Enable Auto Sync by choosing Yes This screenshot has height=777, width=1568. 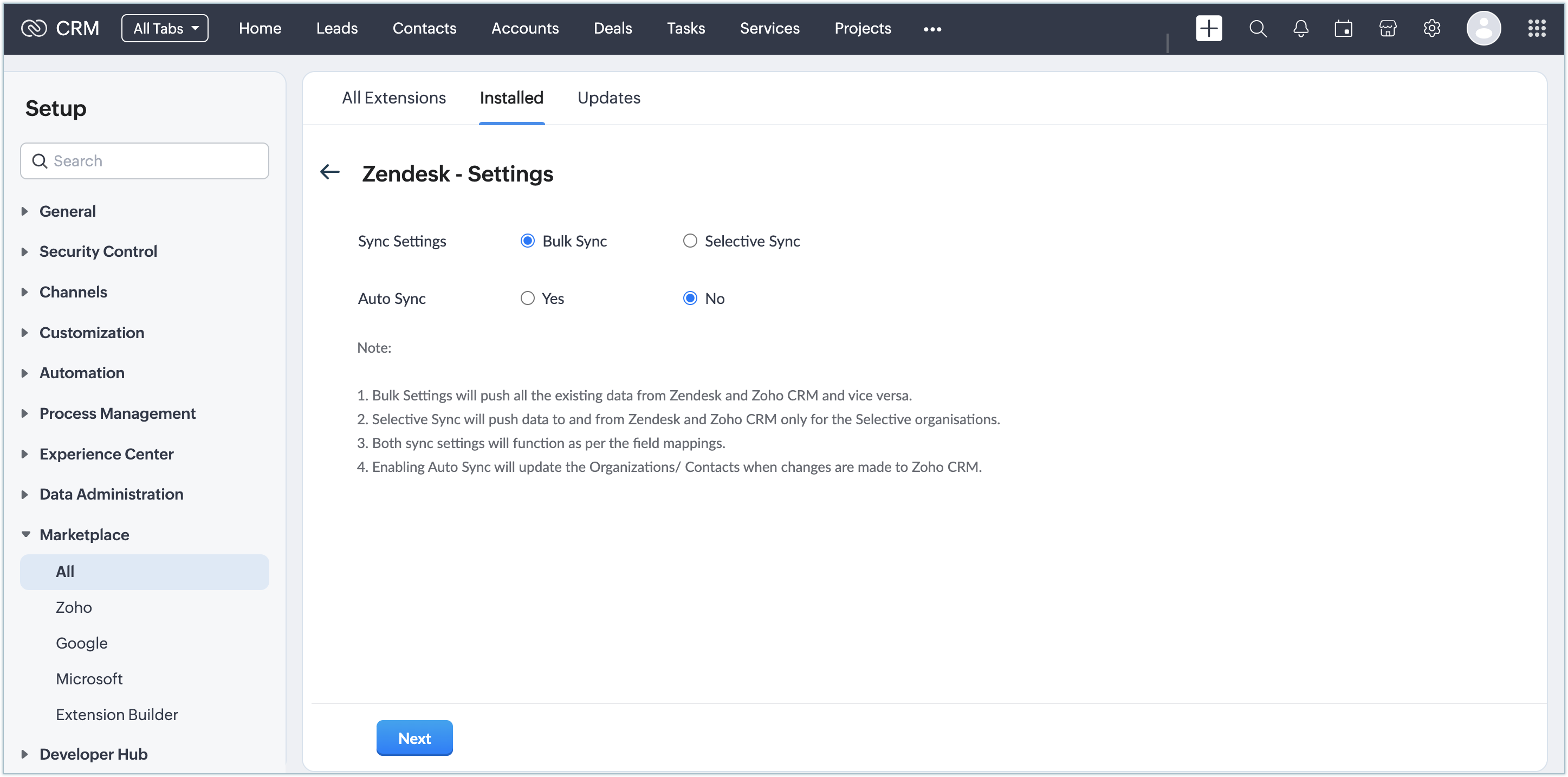click(x=527, y=299)
